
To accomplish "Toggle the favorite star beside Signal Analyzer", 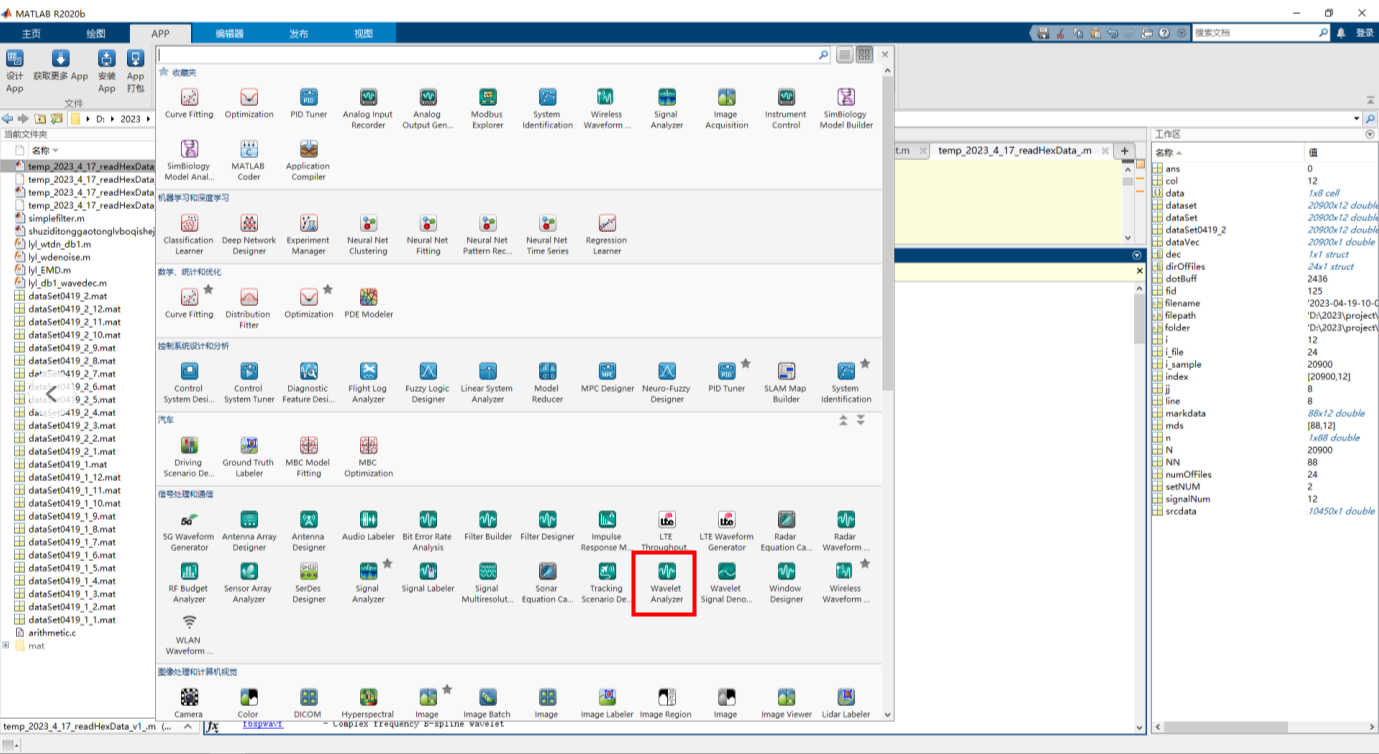I will [x=387, y=564].
